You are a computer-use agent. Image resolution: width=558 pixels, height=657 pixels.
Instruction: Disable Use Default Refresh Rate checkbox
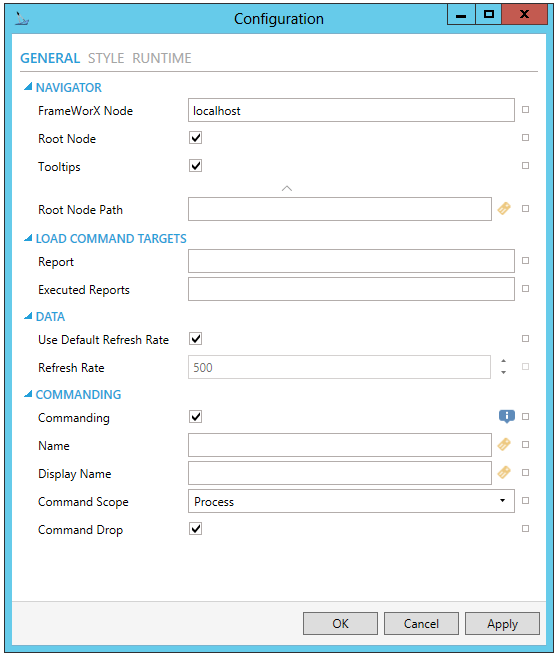pos(196,339)
